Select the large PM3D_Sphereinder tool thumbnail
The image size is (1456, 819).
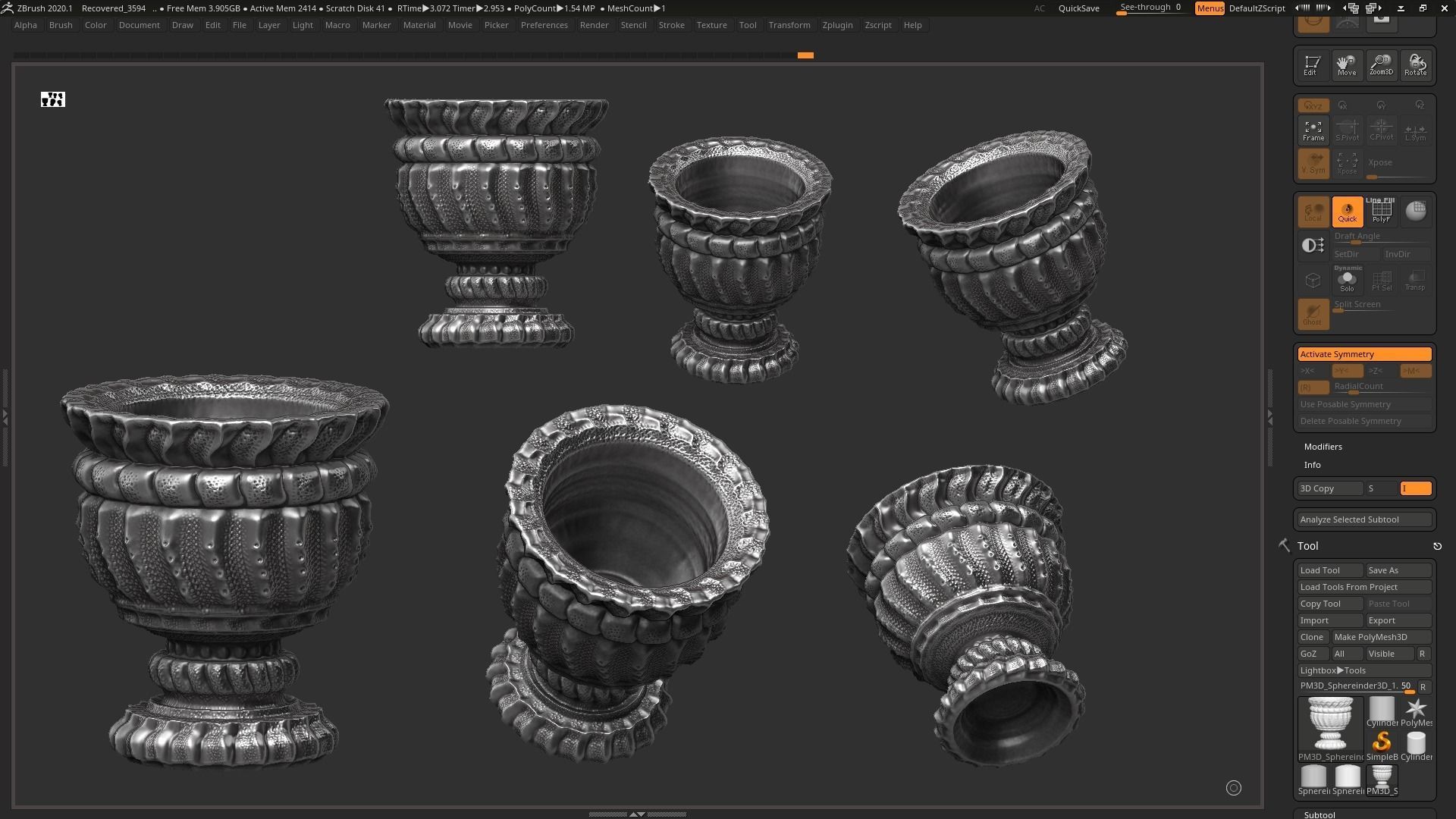click(1330, 729)
